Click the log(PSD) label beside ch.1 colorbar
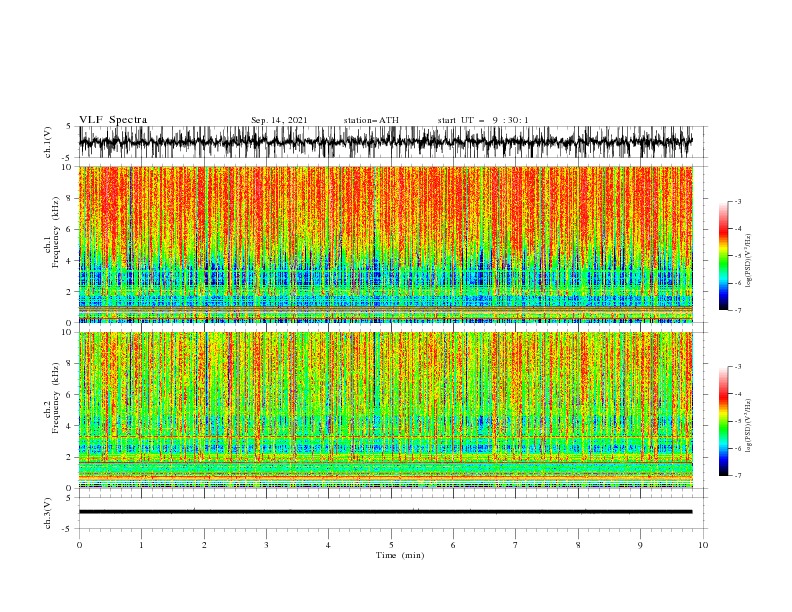The width and height of the screenshot is (792, 612). [x=748, y=261]
